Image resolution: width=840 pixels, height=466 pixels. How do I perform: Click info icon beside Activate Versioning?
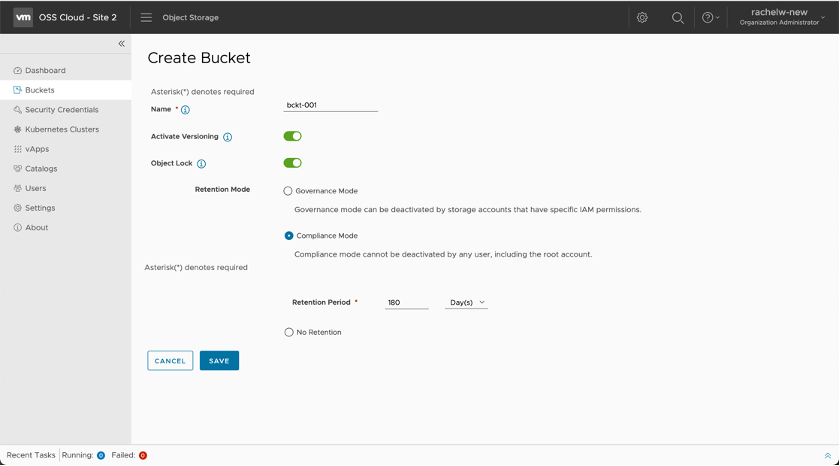228,137
